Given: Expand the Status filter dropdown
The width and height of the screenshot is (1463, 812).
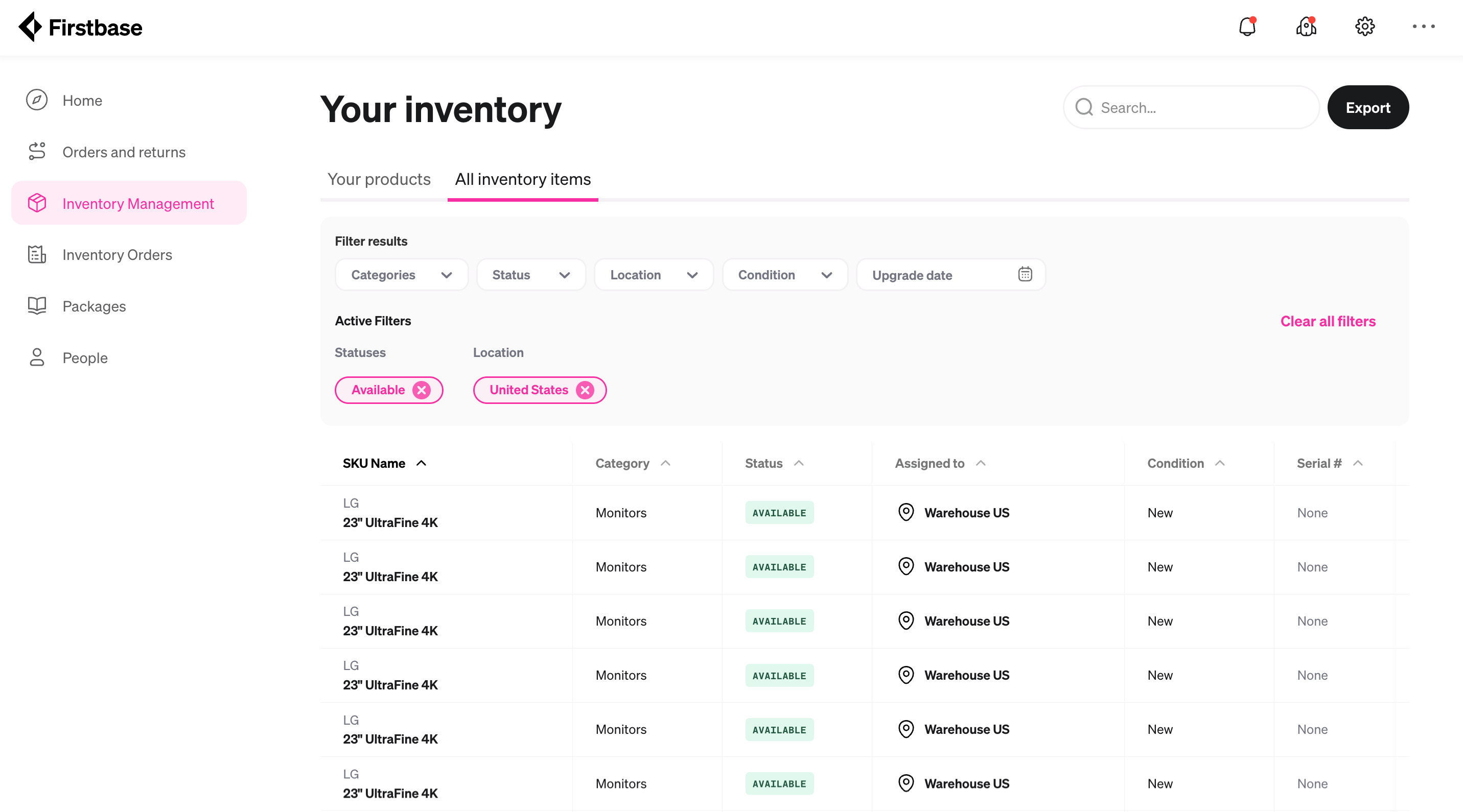Looking at the screenshot, I should tap(531, 275).
